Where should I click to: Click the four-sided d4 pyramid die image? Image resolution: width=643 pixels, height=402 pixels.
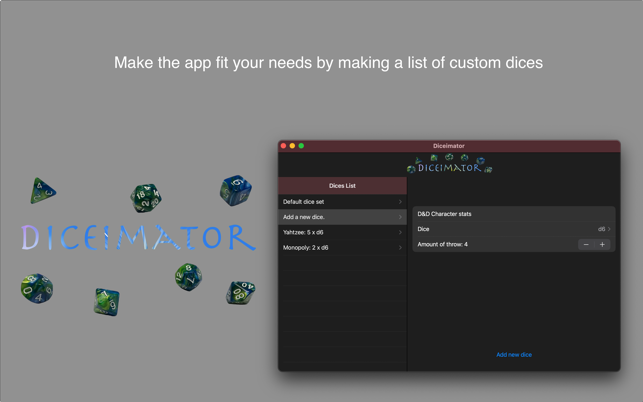[43, 191]
